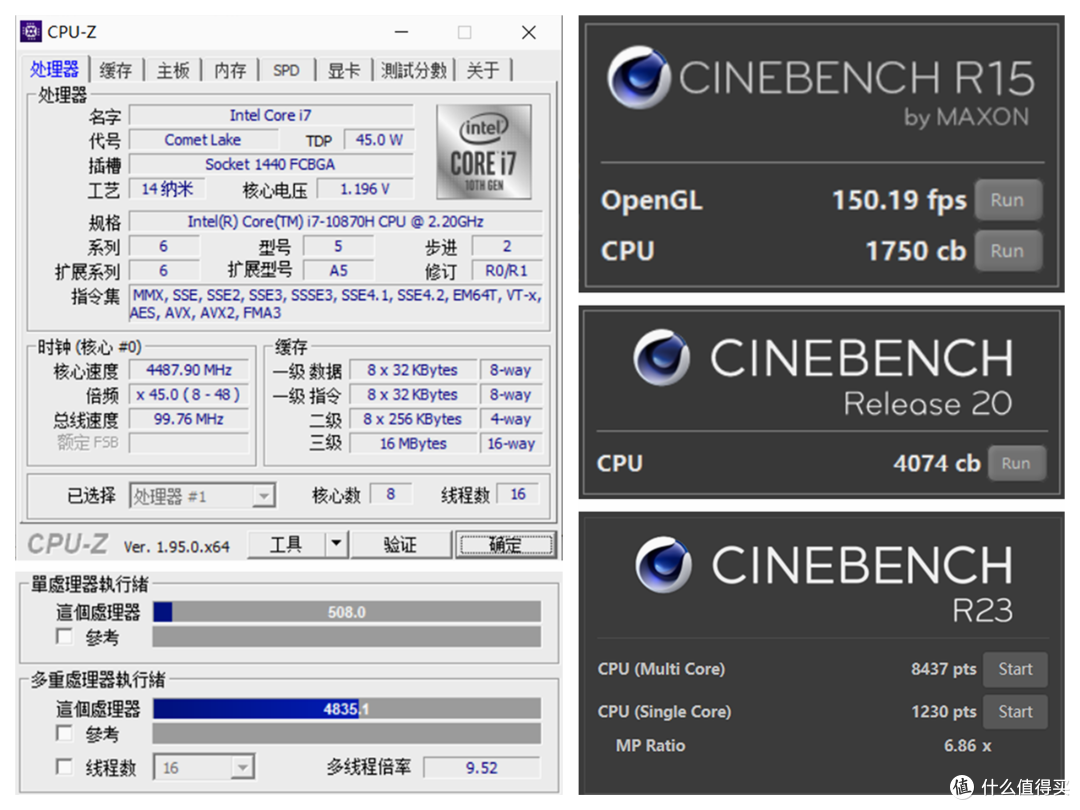Screen dimensions: 1080x810
Task: Open the 處理器 #1 selector dropdown
Action: [264, 494]
